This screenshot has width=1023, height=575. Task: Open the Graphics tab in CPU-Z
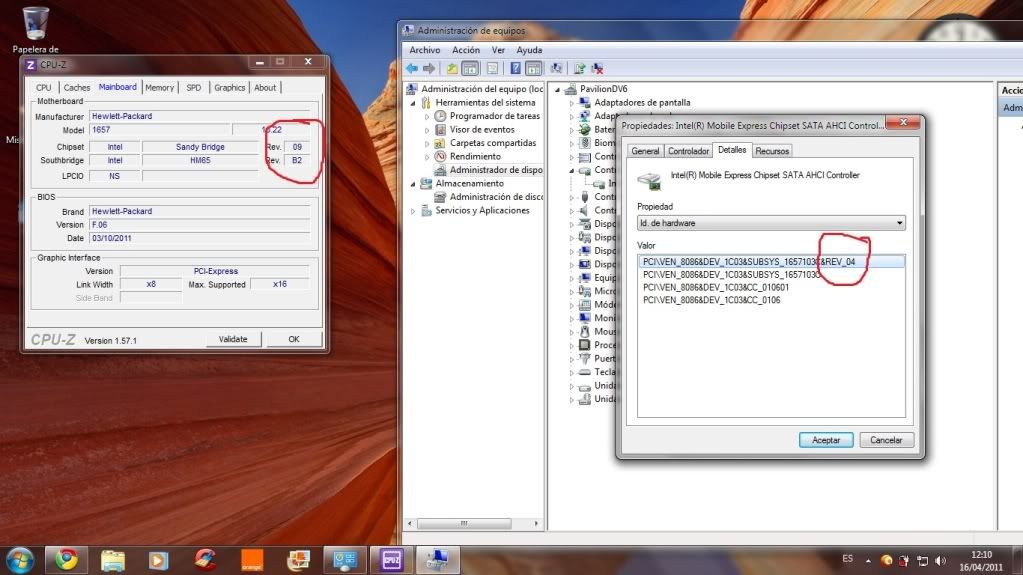(x=230, y=87)
